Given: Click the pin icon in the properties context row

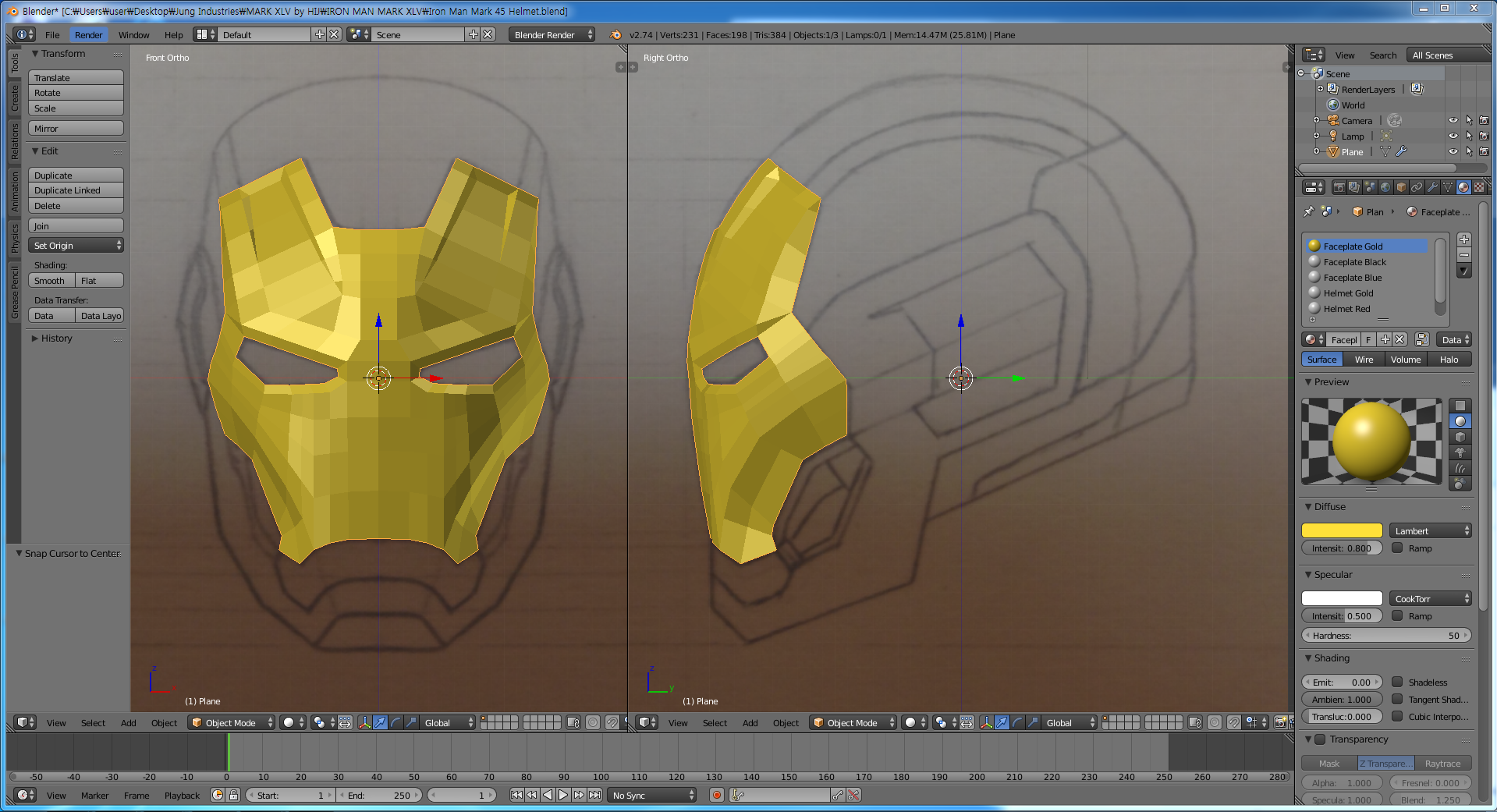Looking at the screenshot, I should [1309, 211].
